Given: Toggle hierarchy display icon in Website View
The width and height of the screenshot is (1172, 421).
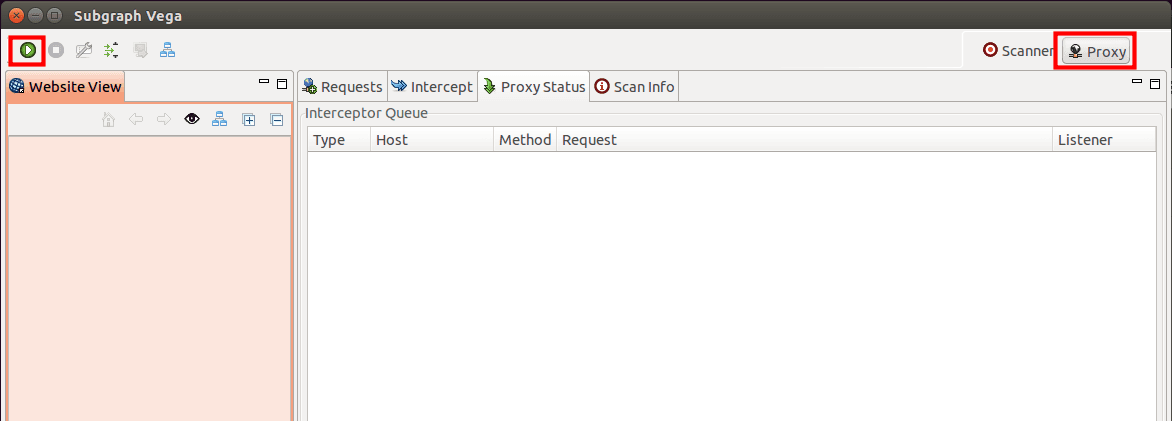Looking at the screenshot, I should click(219, 119).
